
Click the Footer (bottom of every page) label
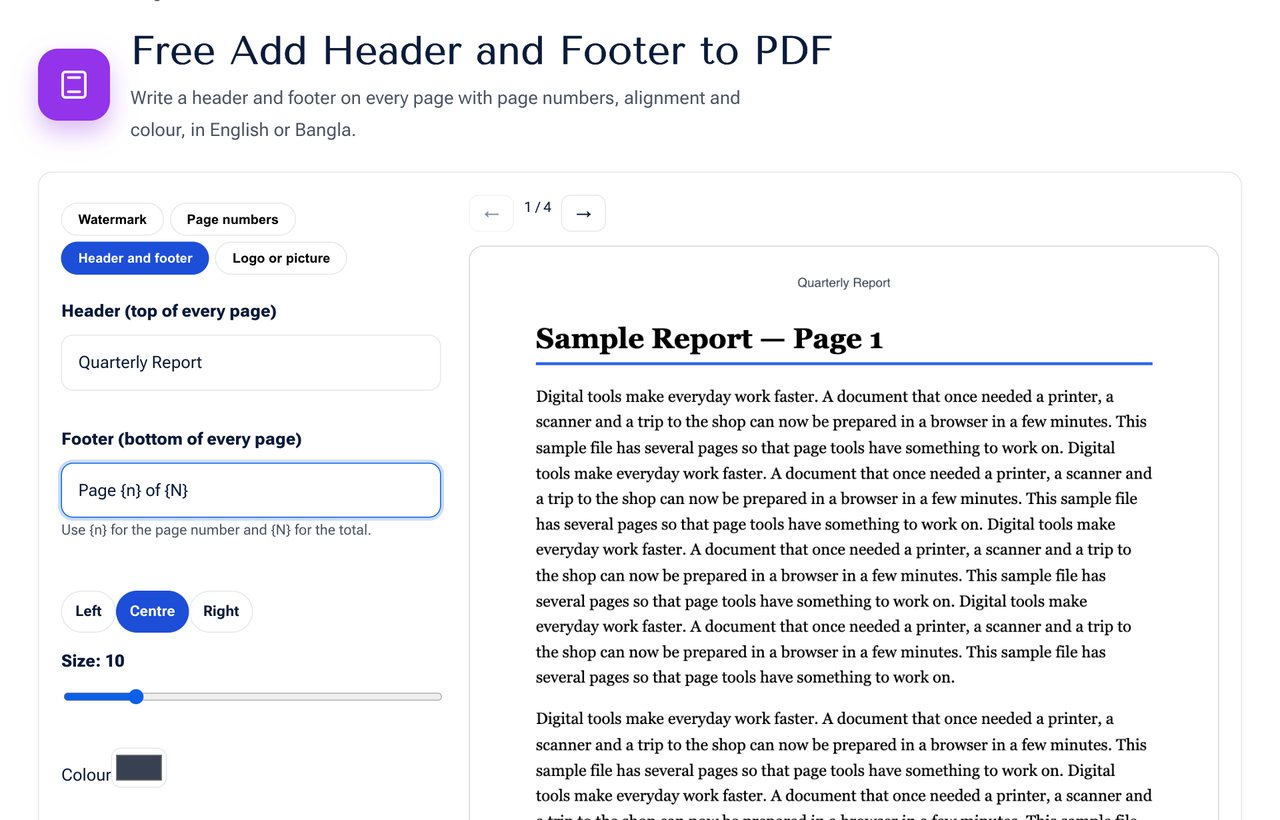pyautogui.click(x=181, y=439)
